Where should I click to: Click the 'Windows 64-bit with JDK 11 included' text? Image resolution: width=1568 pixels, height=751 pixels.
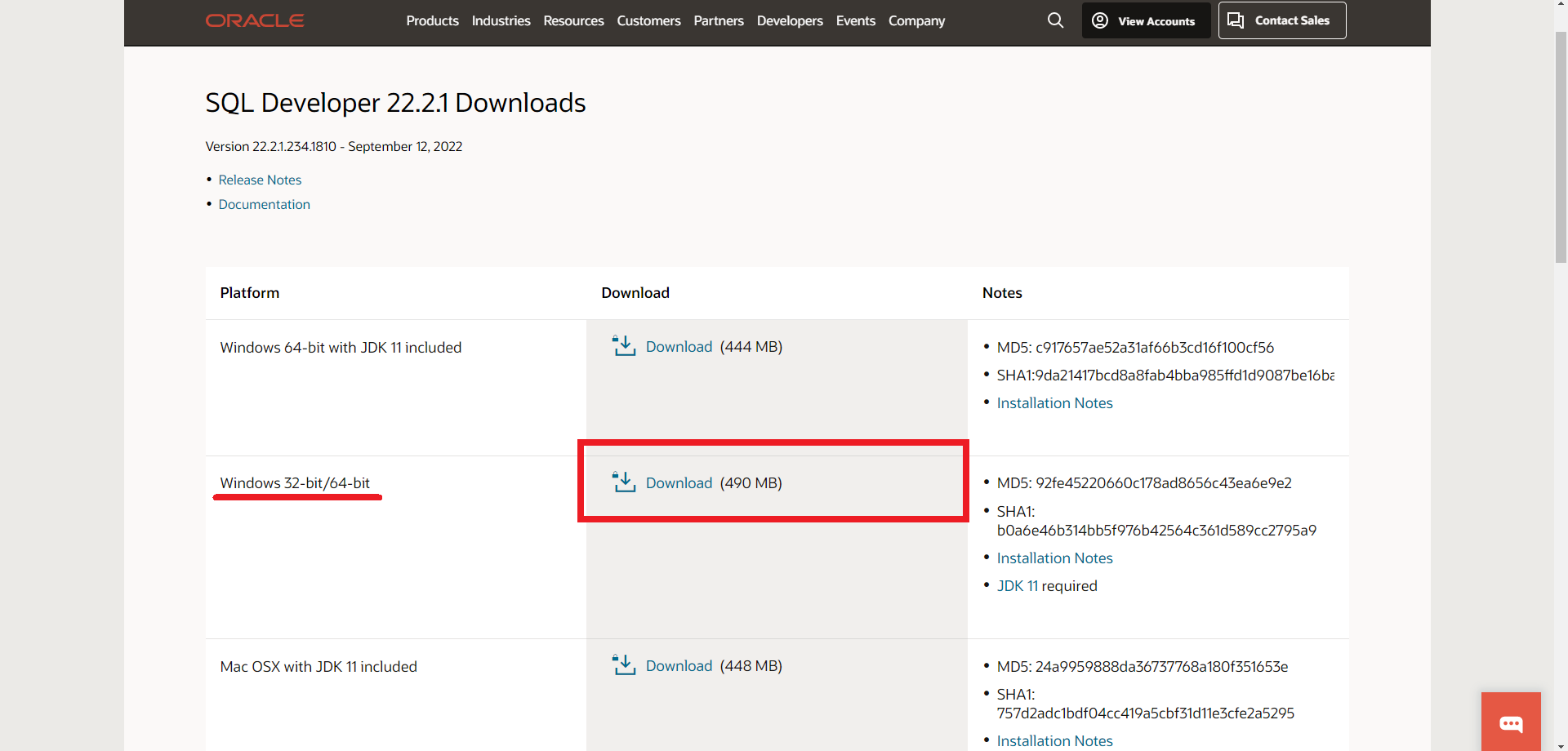[x=341, y=348]
